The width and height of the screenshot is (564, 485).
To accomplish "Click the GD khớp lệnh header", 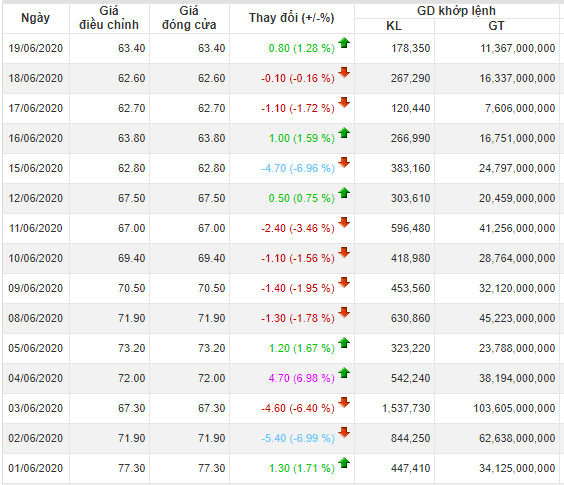I will pos(456,11).
